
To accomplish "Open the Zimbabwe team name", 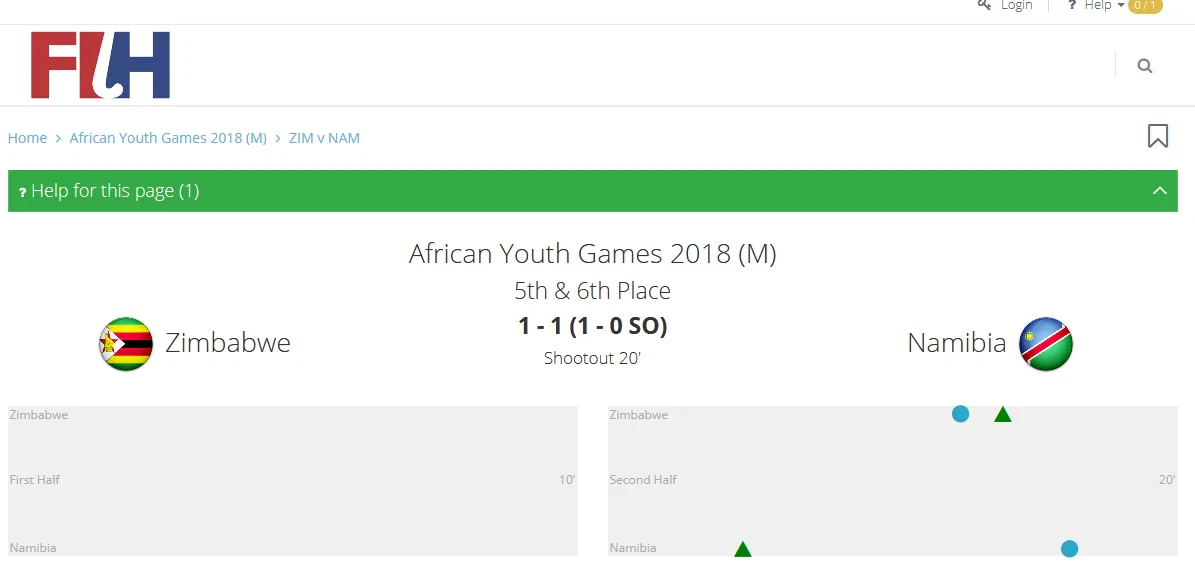I will [228, 343].
